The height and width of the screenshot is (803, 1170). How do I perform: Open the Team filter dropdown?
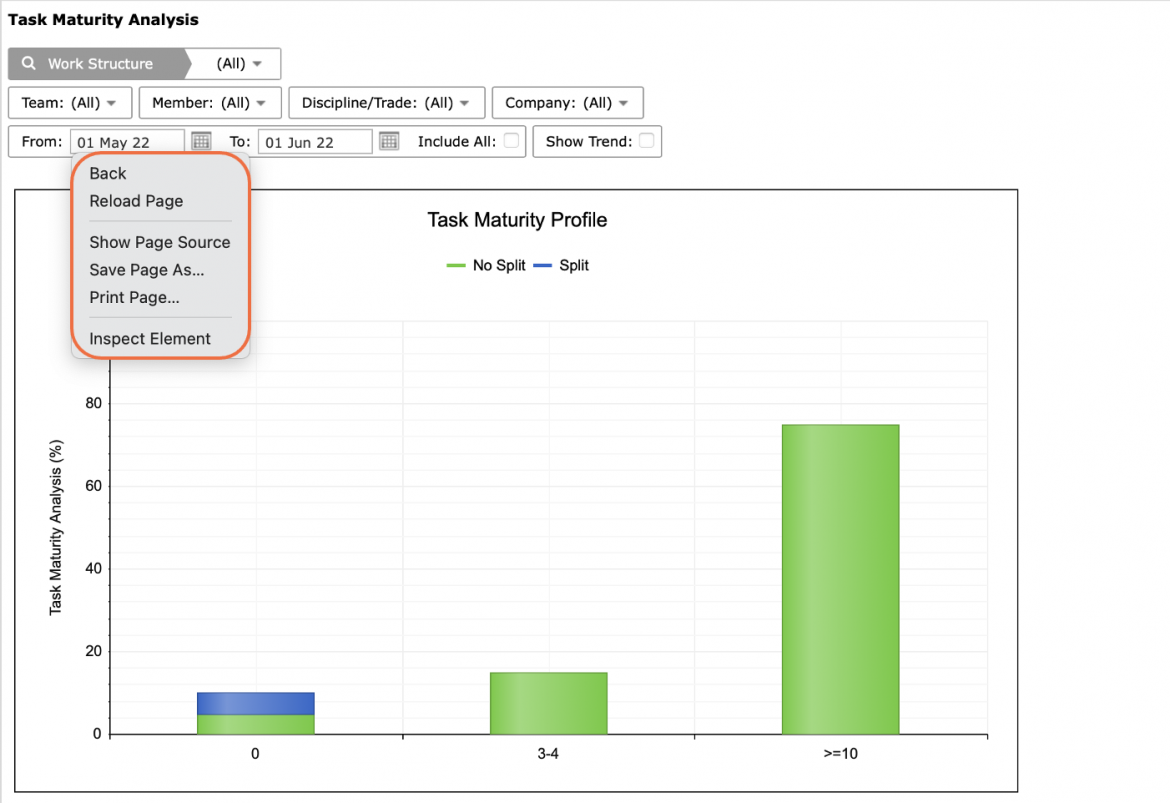click(x=70, y=102)
